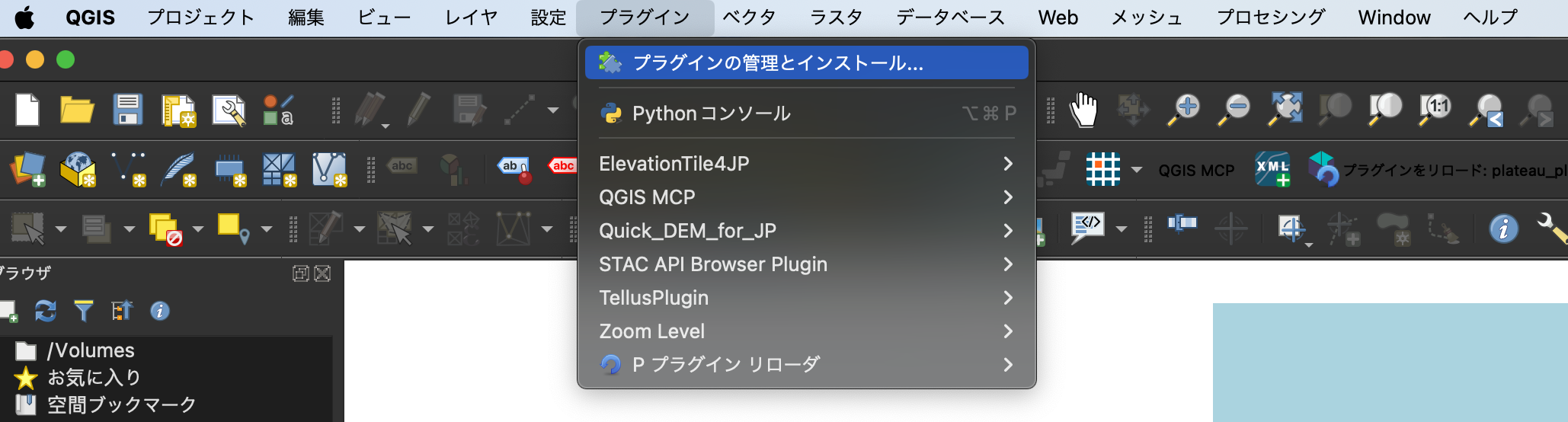Filter the browser panel funnel icon
This screenshot has width=1568, height=422.
tap(83, 311)
